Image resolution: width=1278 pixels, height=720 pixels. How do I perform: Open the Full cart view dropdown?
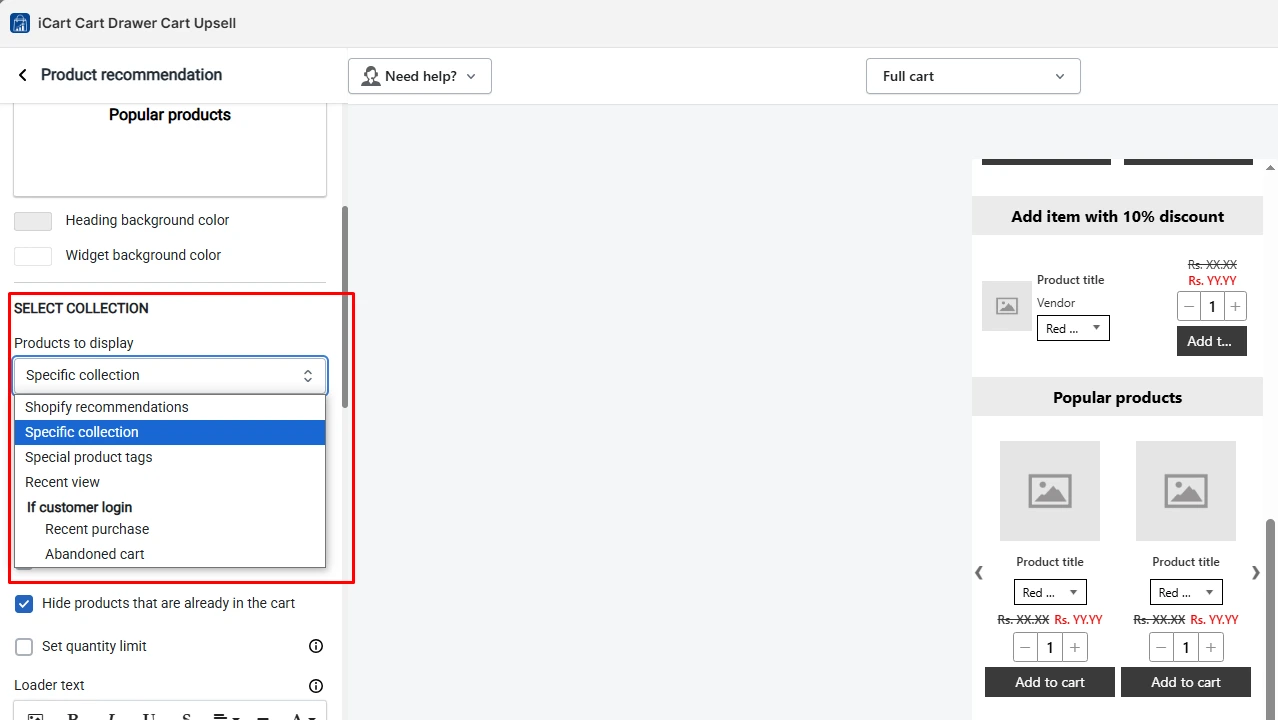point(973,76)
